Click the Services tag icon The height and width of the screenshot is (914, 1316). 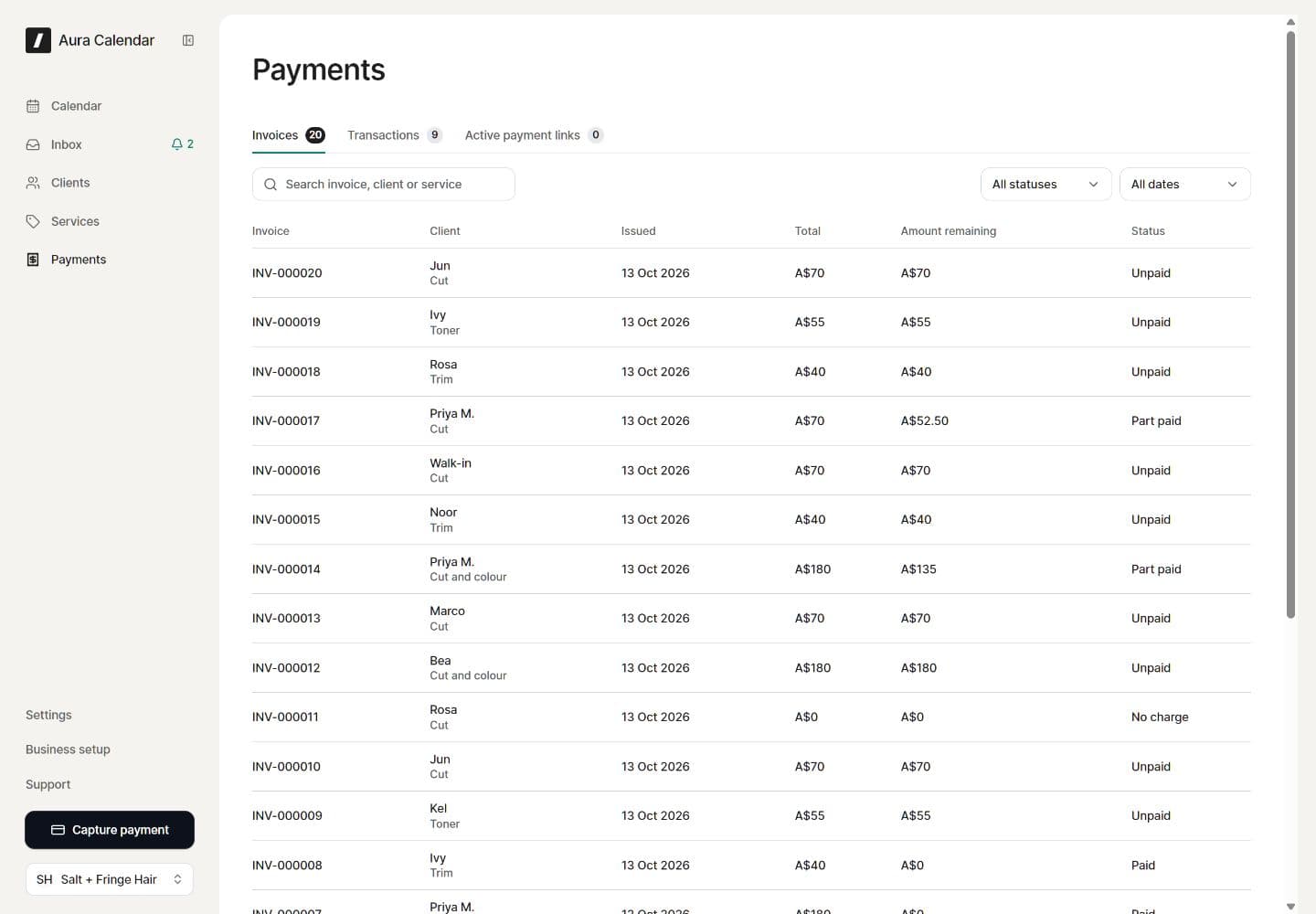(x=33, y=221)
